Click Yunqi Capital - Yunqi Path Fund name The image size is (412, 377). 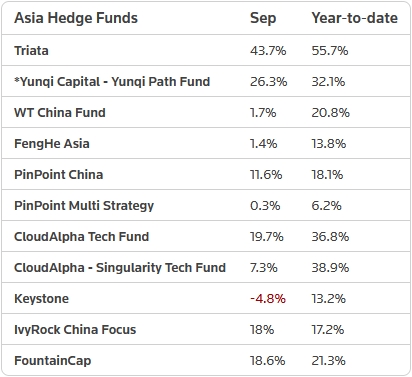point(112,82)
